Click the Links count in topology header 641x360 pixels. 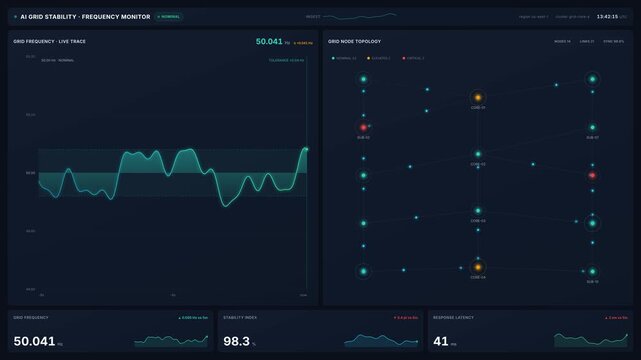pos(587,42)
